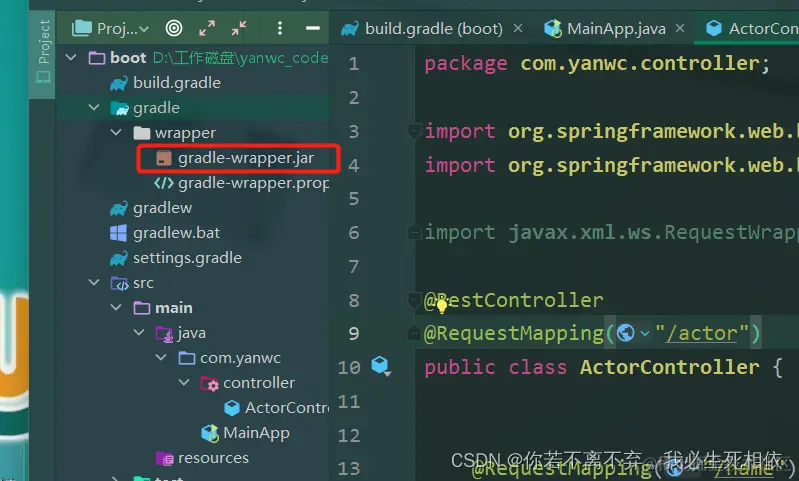The image size is (799, 481).
Task: Collapse the gradle folder
Action: (94, 108)
